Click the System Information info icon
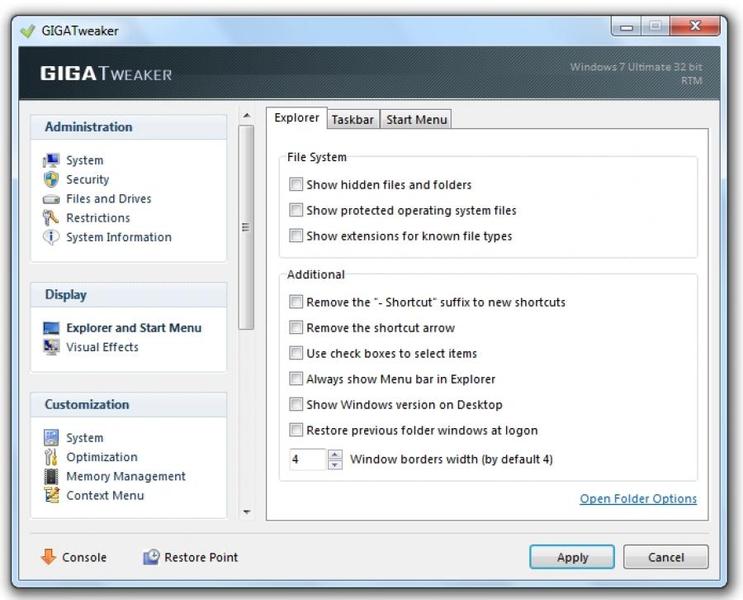This screenshot has height=600, width=743. coord(51,237)
